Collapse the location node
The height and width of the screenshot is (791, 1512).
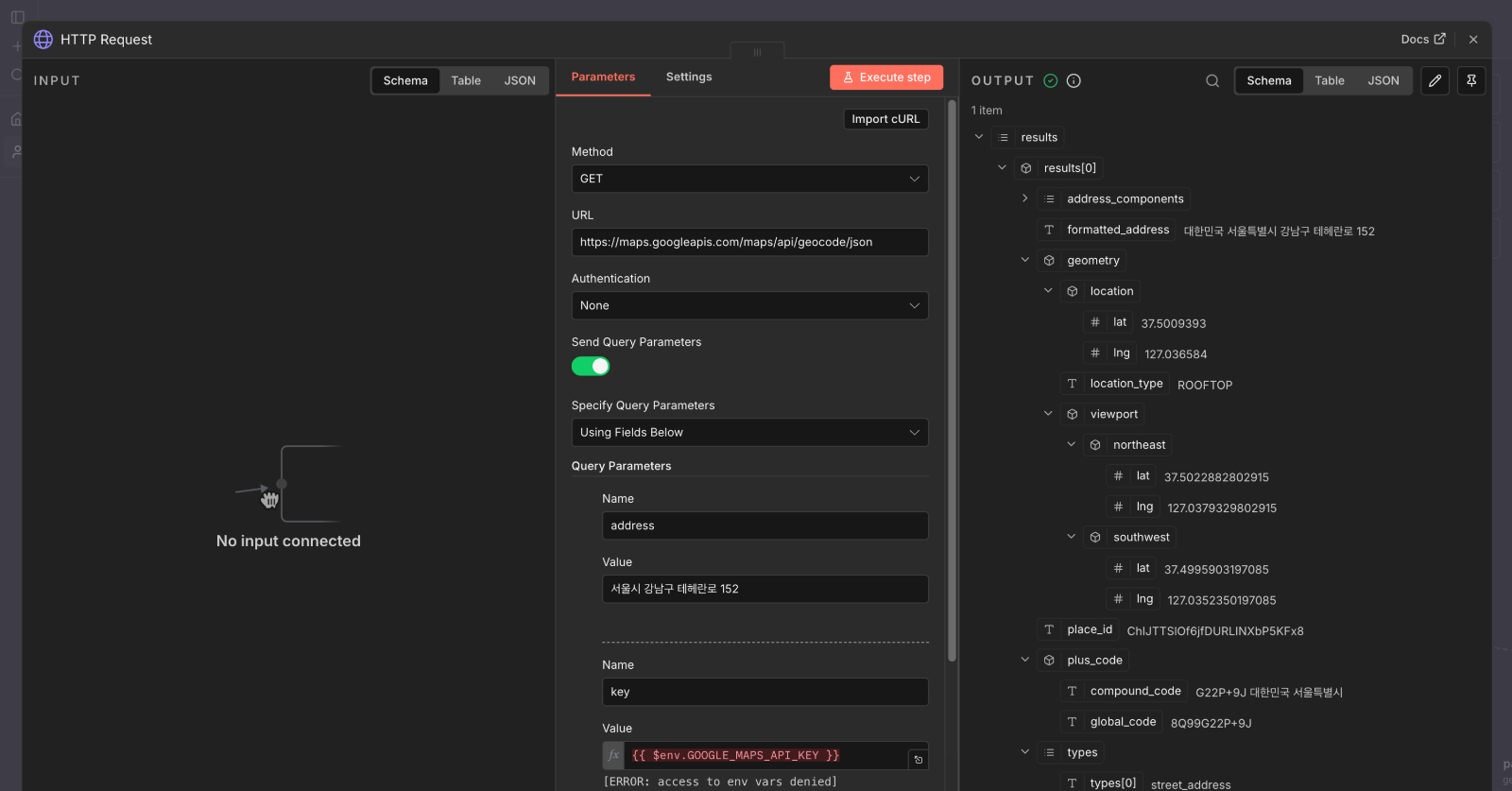click(x=1048, y=290)
